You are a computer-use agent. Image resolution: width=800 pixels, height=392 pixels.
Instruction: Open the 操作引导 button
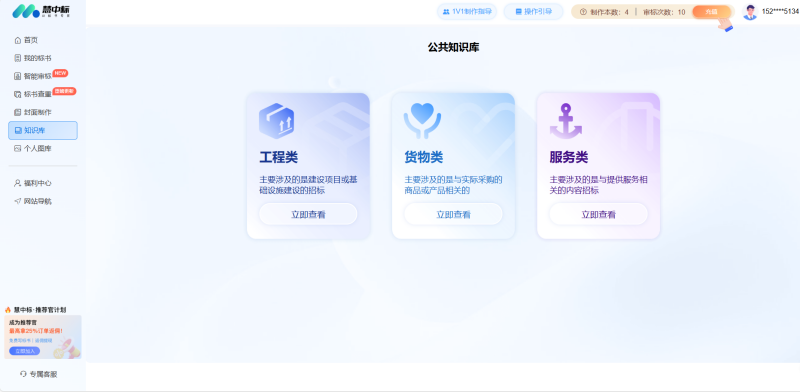pyautogui.click(x=534, y=12)
